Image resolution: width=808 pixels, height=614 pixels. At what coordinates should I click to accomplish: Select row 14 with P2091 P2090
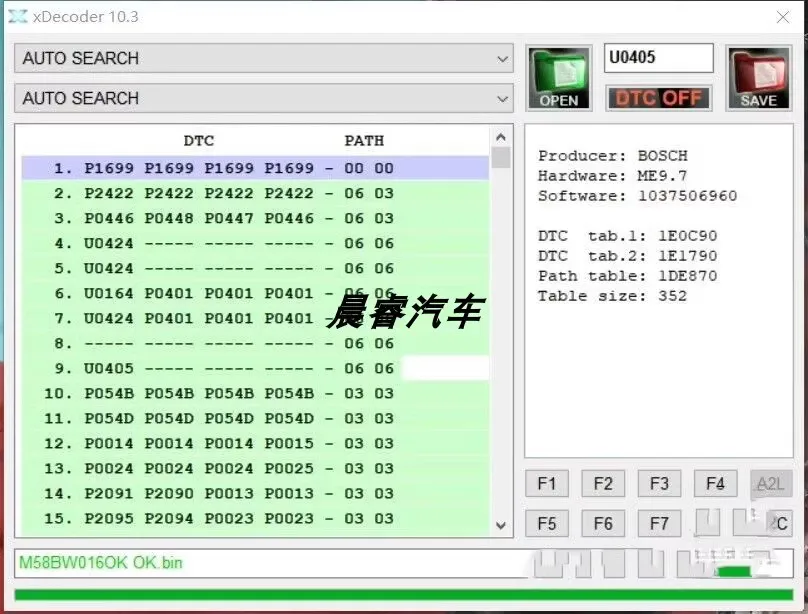pyautogui.click(x=255, y=493)
